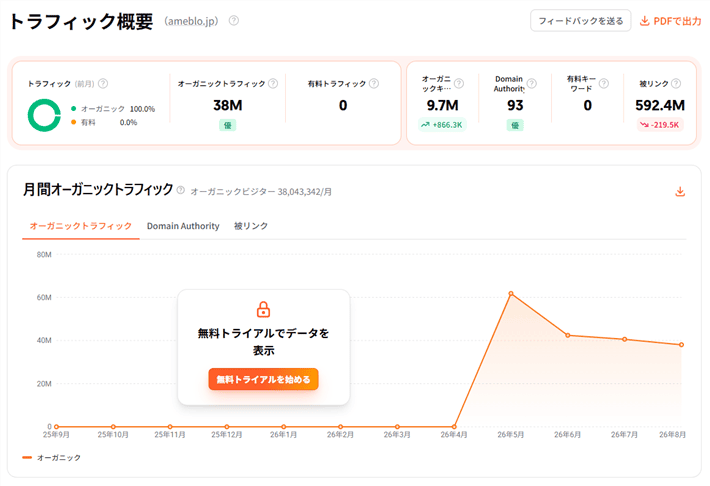Image resolution: width=710 pixels, height=486 pixels.
Task: Click help icon beside トラフィック (前月)
Action: pyautogui.click(x=103, y=83)
